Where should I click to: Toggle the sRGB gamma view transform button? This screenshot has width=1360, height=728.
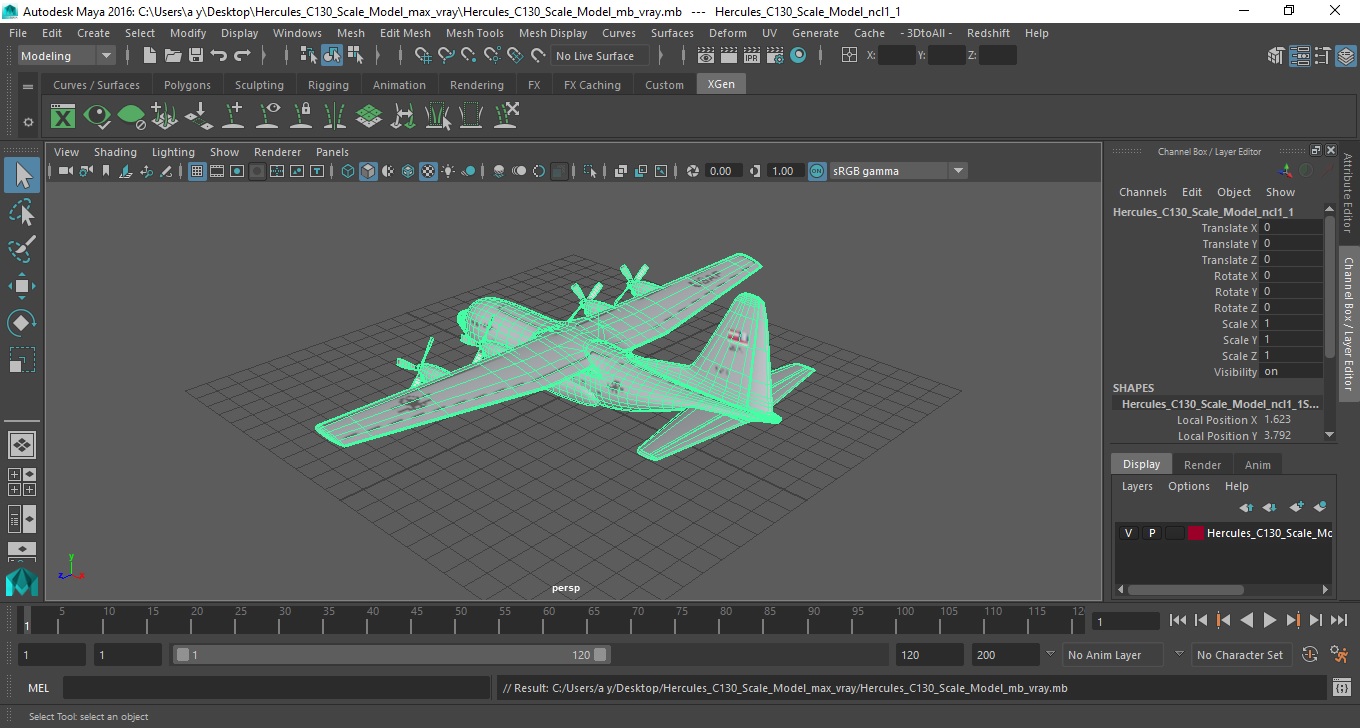[x=817, y=171]
